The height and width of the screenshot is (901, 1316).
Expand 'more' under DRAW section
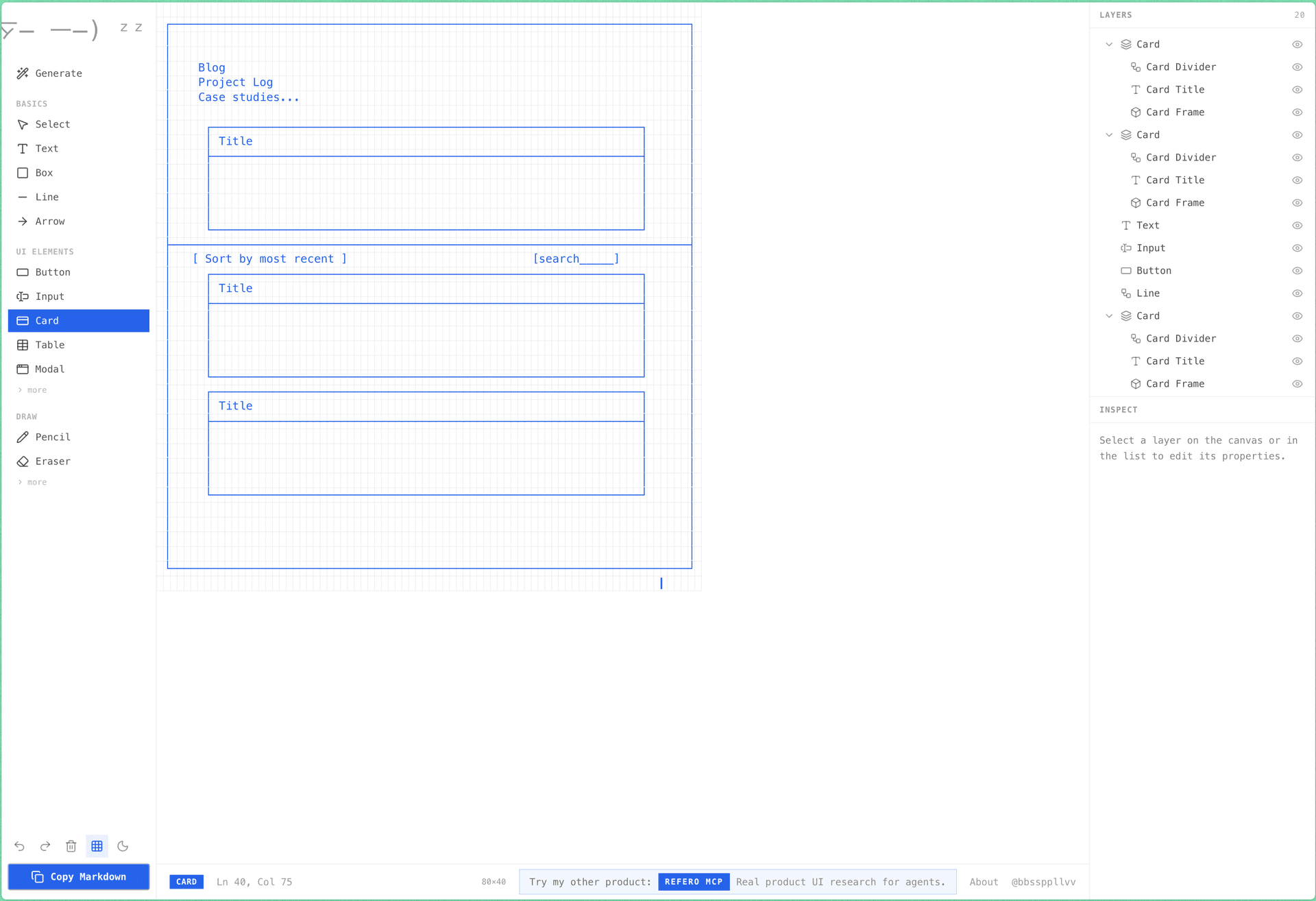point(32,482)
